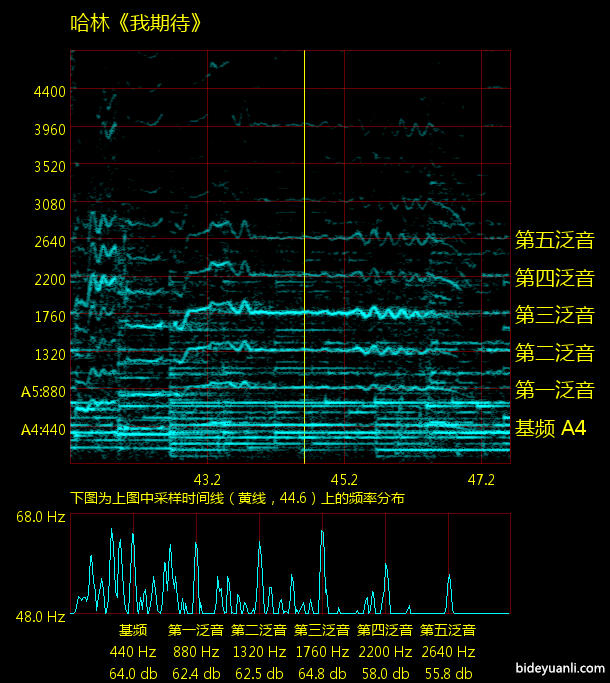
Task: Click the 64.0 db fundamental reading
Action: 133,673
